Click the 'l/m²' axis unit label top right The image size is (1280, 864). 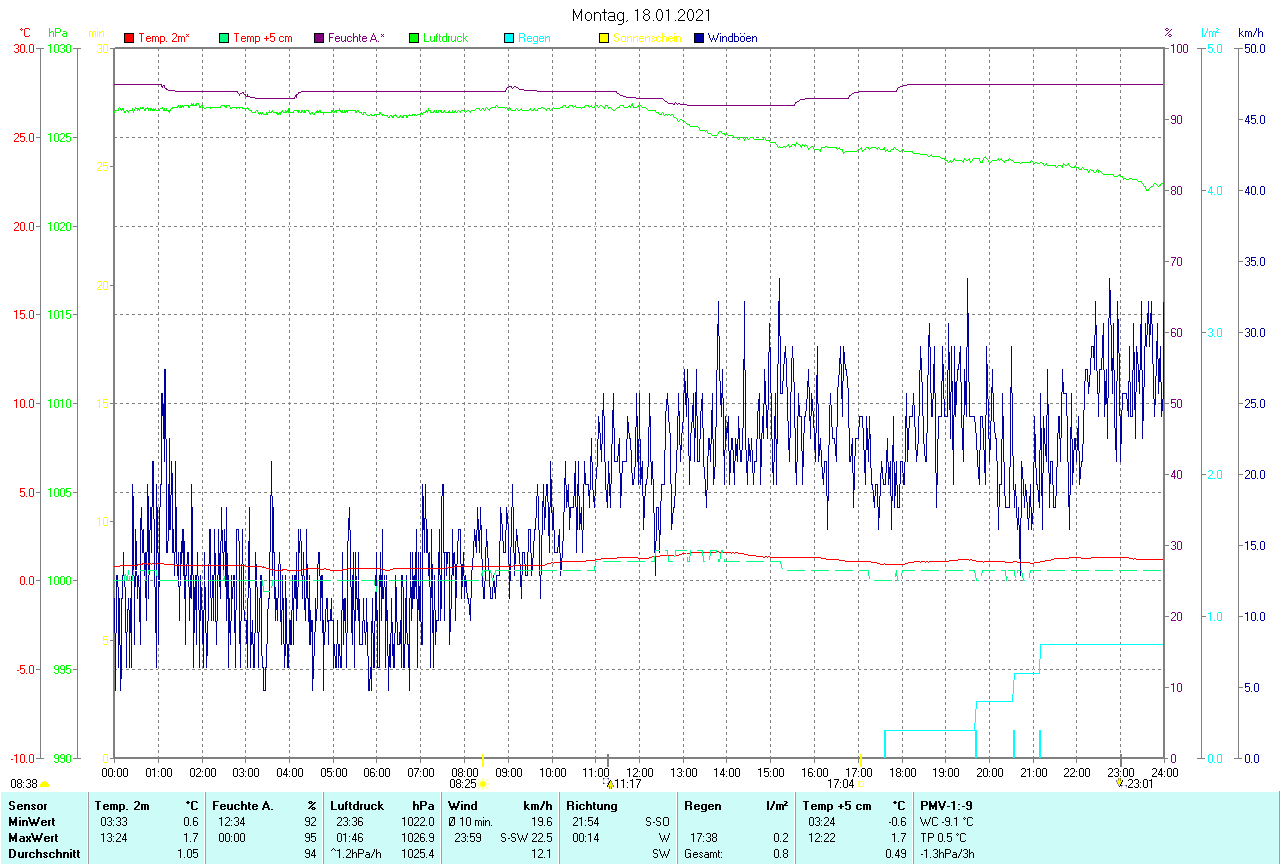[x=1211, y=33]
